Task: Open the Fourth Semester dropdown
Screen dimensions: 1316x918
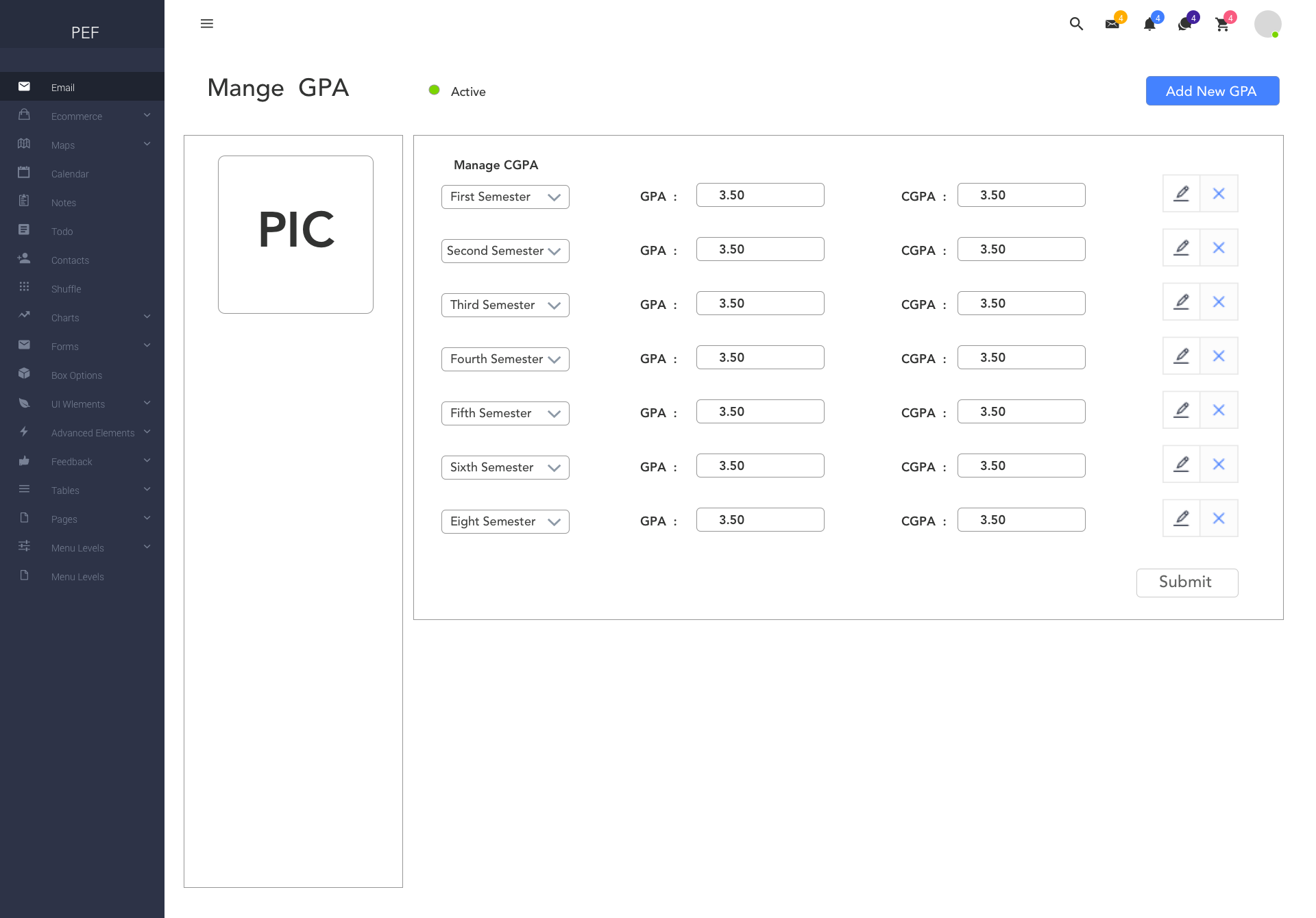Action: click(505, 360)
